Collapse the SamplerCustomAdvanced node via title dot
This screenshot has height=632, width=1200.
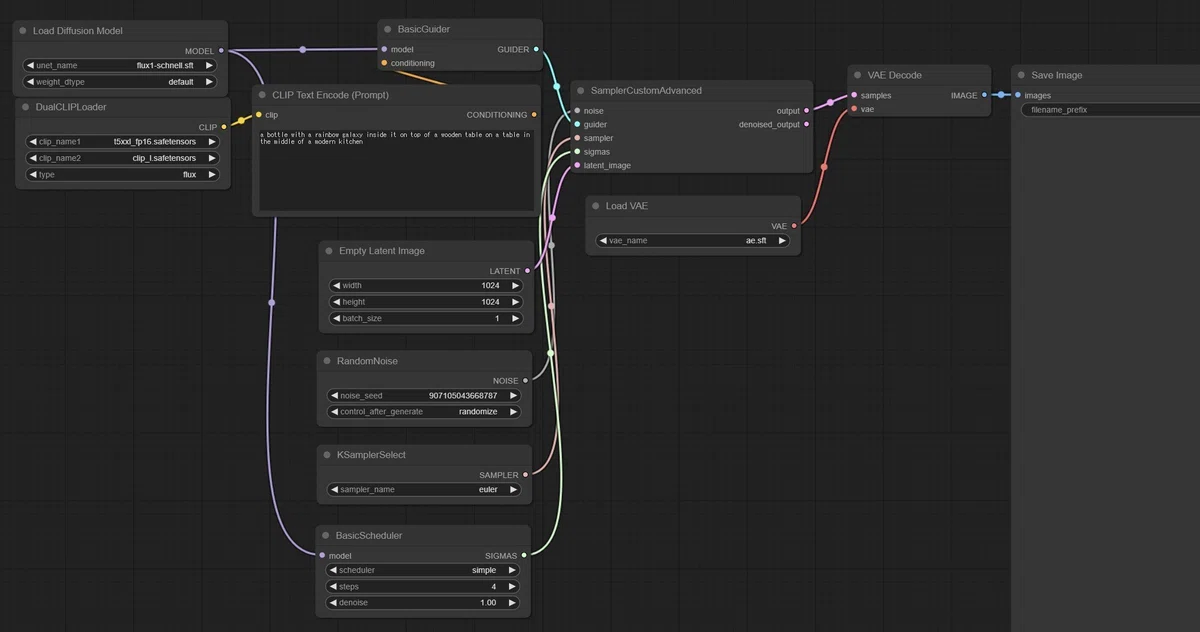coord(580,90)
